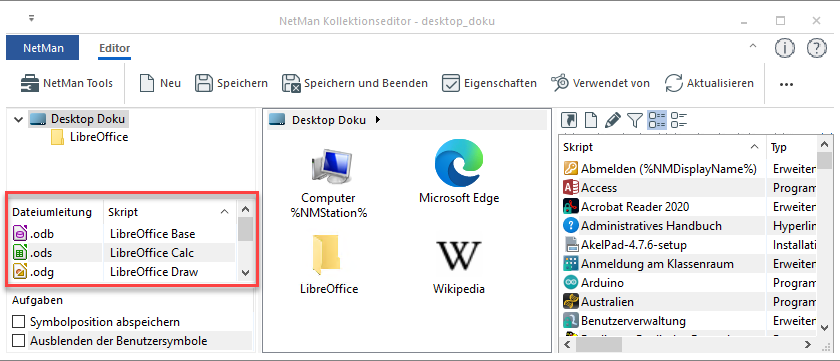The width and height of the screenshot is (840, 361).
Task: Click the Dateiumleitung table scroll-up arrow
Action: coord(245,210)
